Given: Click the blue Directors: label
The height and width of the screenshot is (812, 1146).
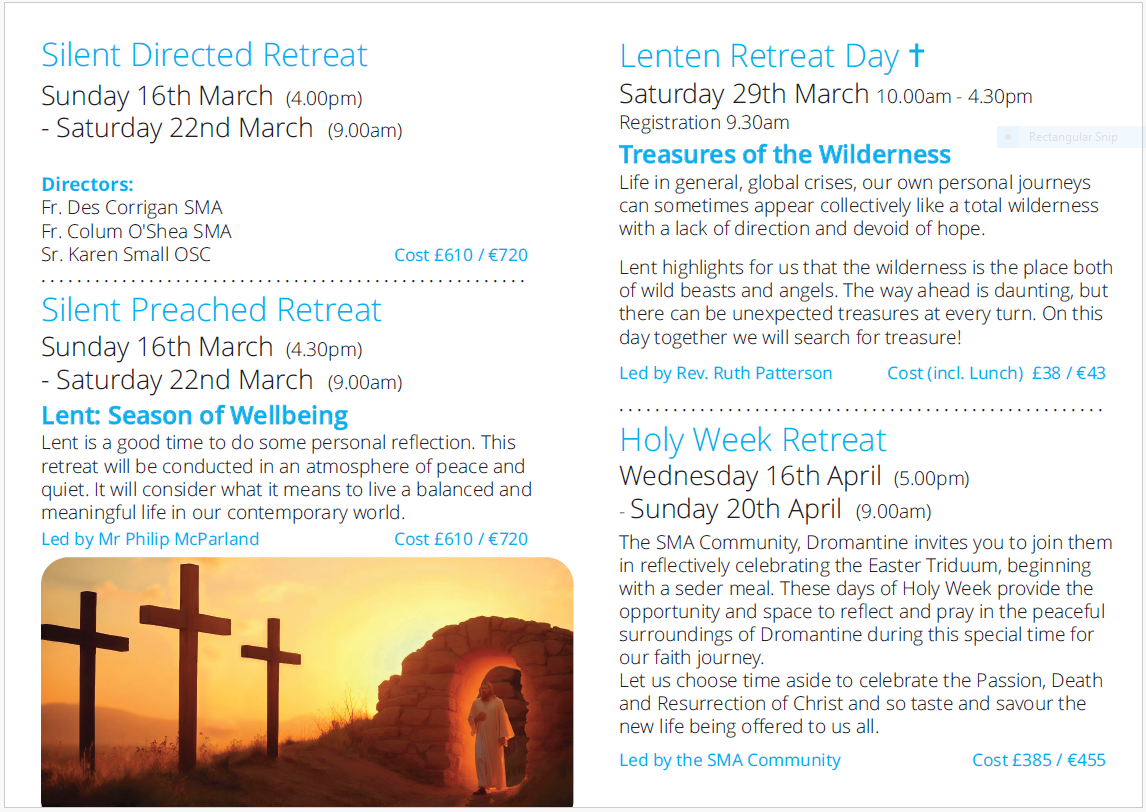Looking at the screenshot, I should (x=87, y=184).
